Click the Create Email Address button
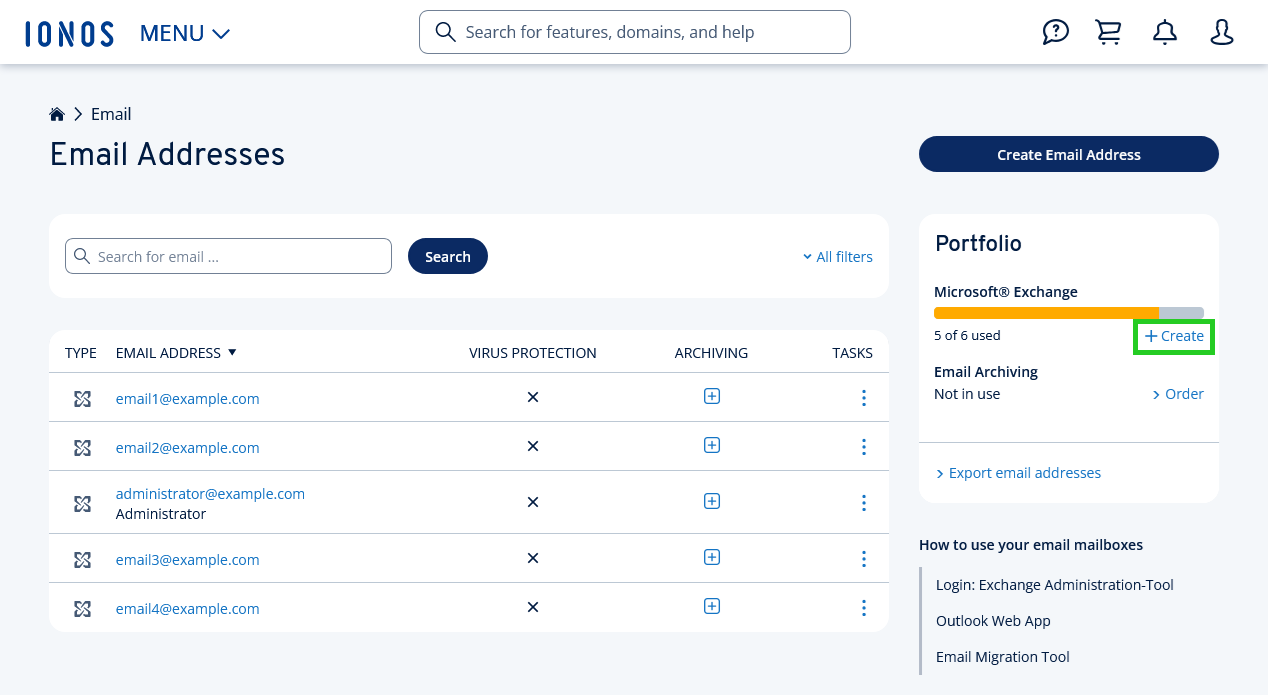1268x695 pixels. point(1068,154)
